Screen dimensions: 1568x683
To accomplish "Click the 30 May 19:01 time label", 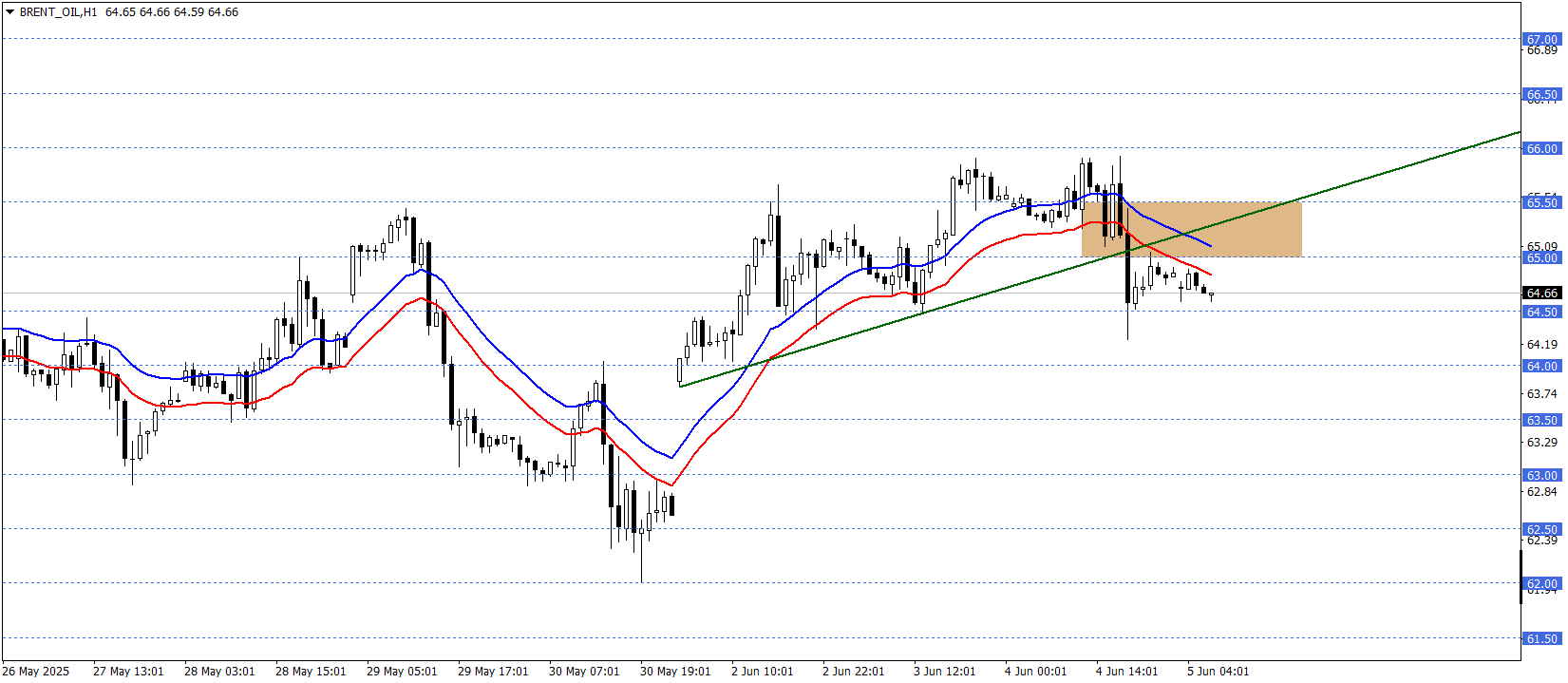I will click(675, 672).
